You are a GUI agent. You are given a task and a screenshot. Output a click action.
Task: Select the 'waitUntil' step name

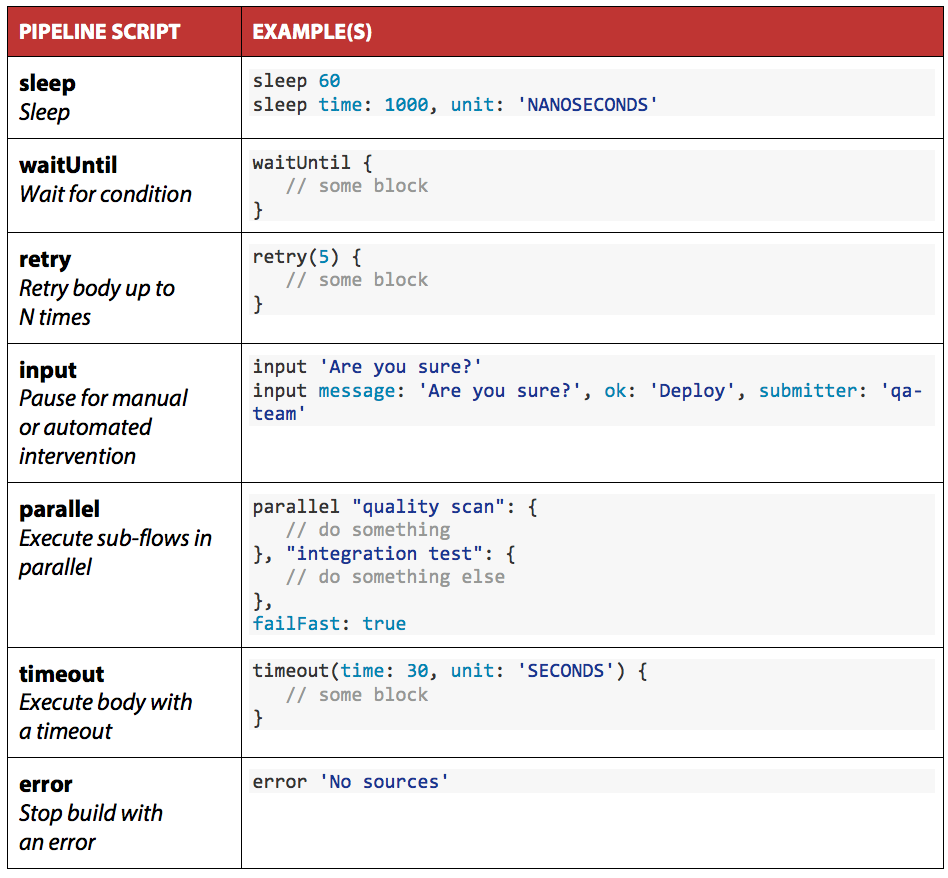[68, 165]
